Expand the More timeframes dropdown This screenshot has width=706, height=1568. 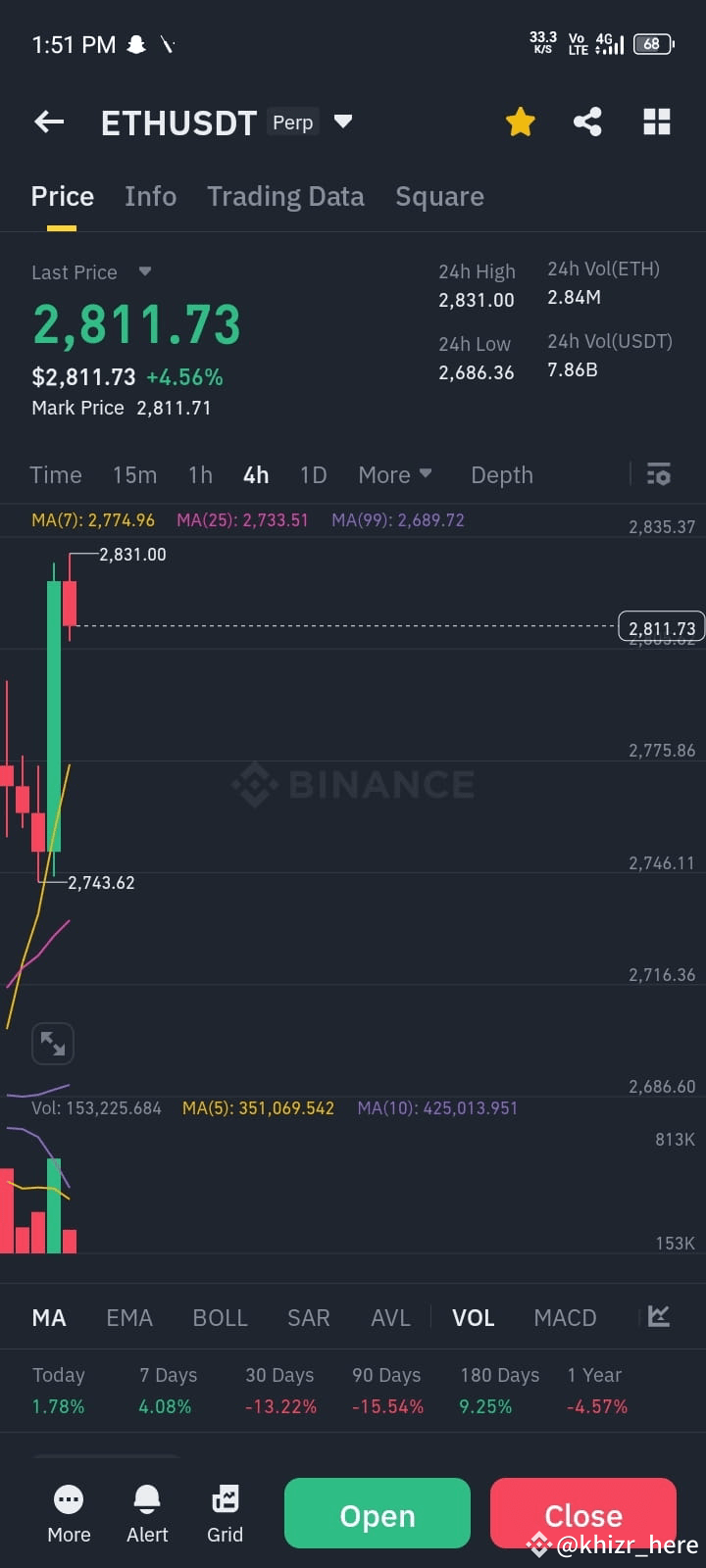(x=395, y=474)
